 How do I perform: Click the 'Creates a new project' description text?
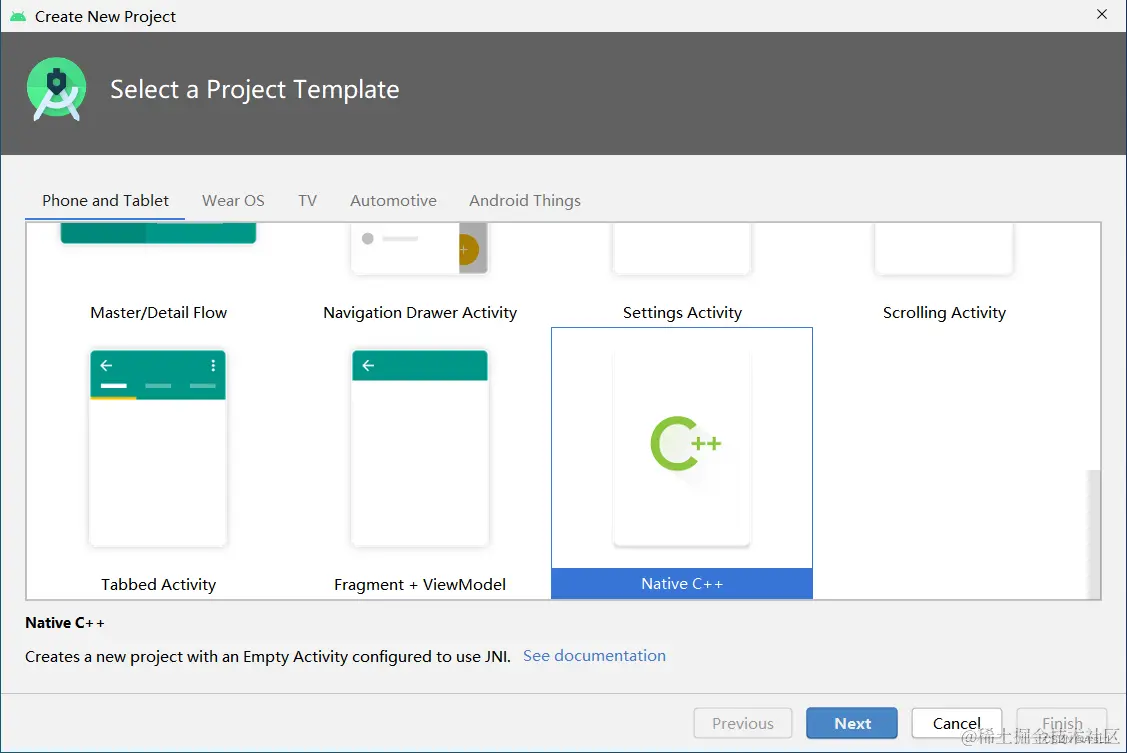267,656
